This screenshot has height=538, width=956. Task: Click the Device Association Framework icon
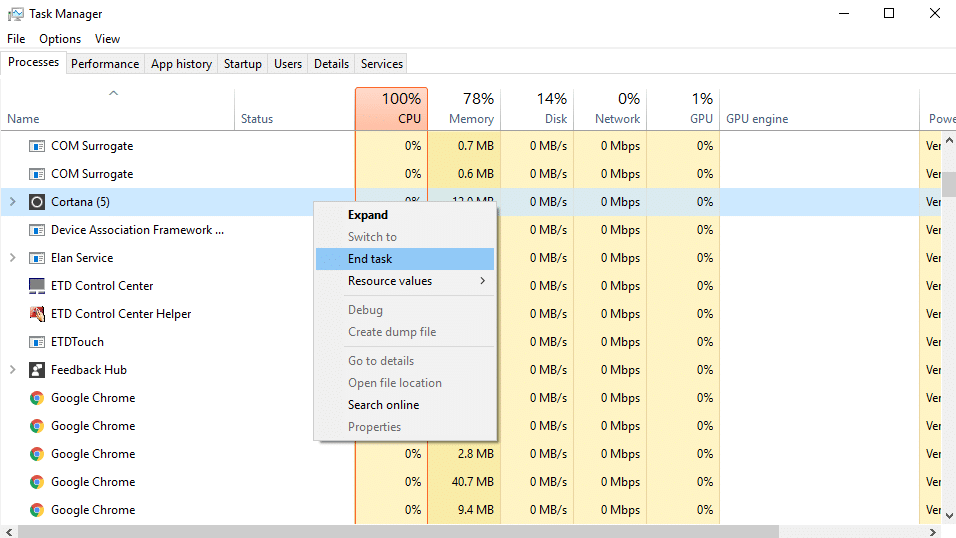(x=37, y=230)
